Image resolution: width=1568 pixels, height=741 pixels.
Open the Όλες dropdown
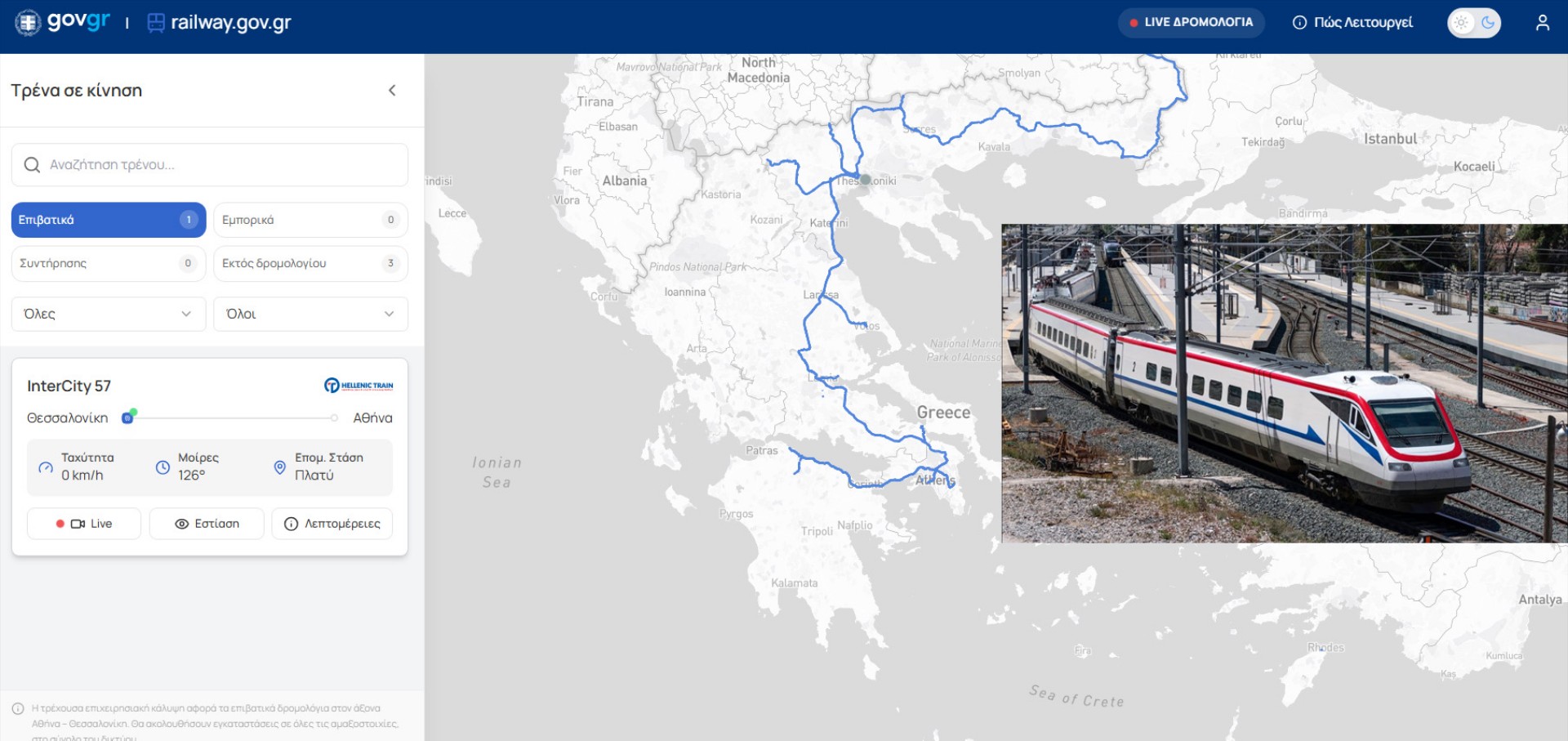point(108,314)
